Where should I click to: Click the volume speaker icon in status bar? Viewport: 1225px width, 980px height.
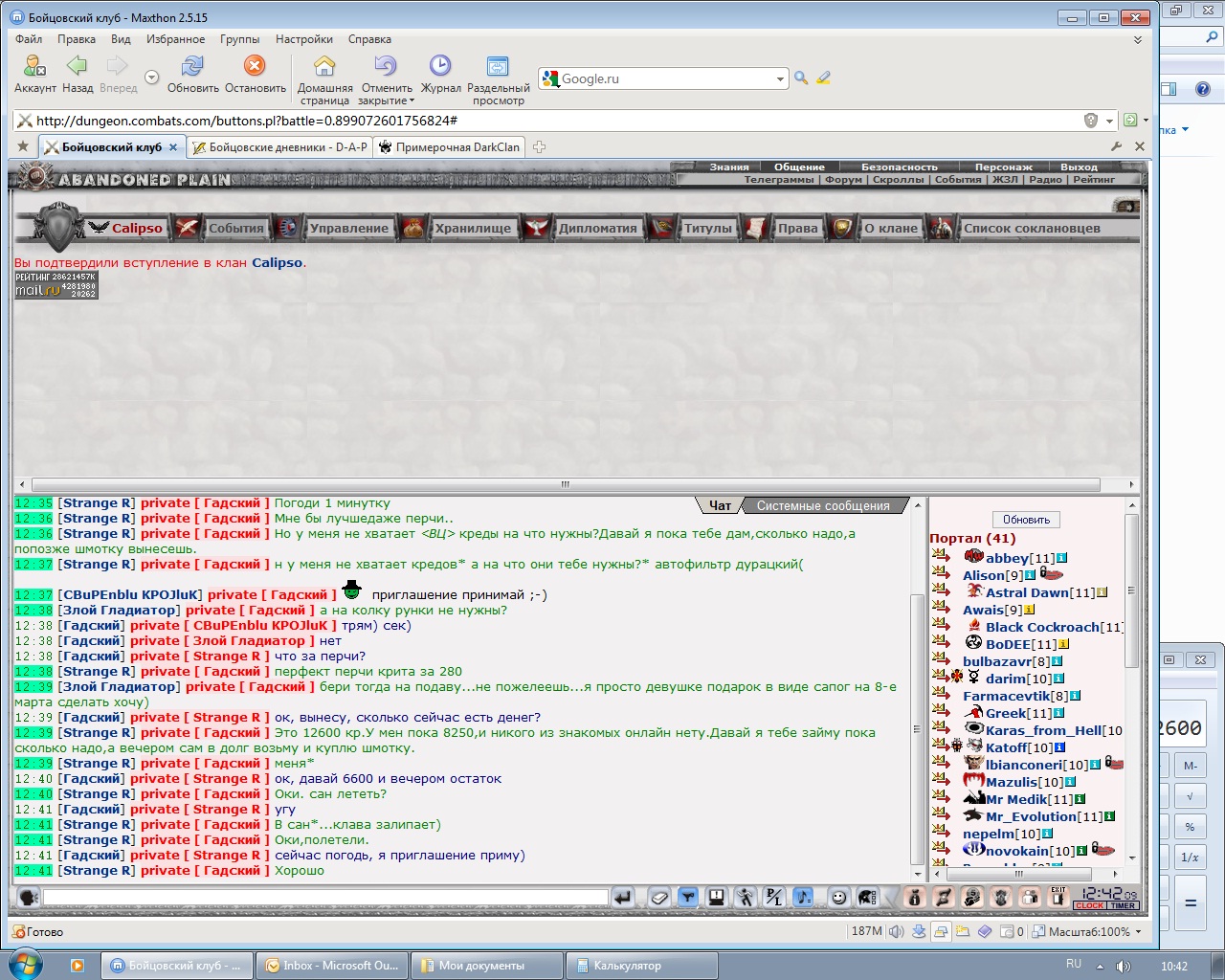pyautogui.click(x=896, y=931)
